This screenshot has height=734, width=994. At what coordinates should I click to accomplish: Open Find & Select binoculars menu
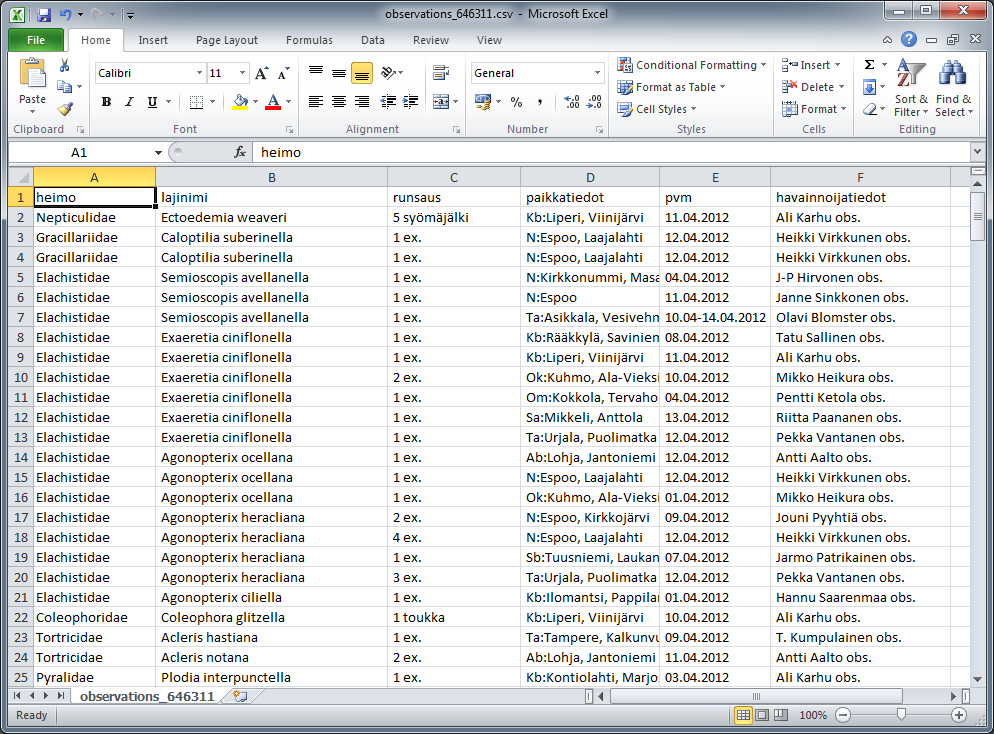coord(953,88)
